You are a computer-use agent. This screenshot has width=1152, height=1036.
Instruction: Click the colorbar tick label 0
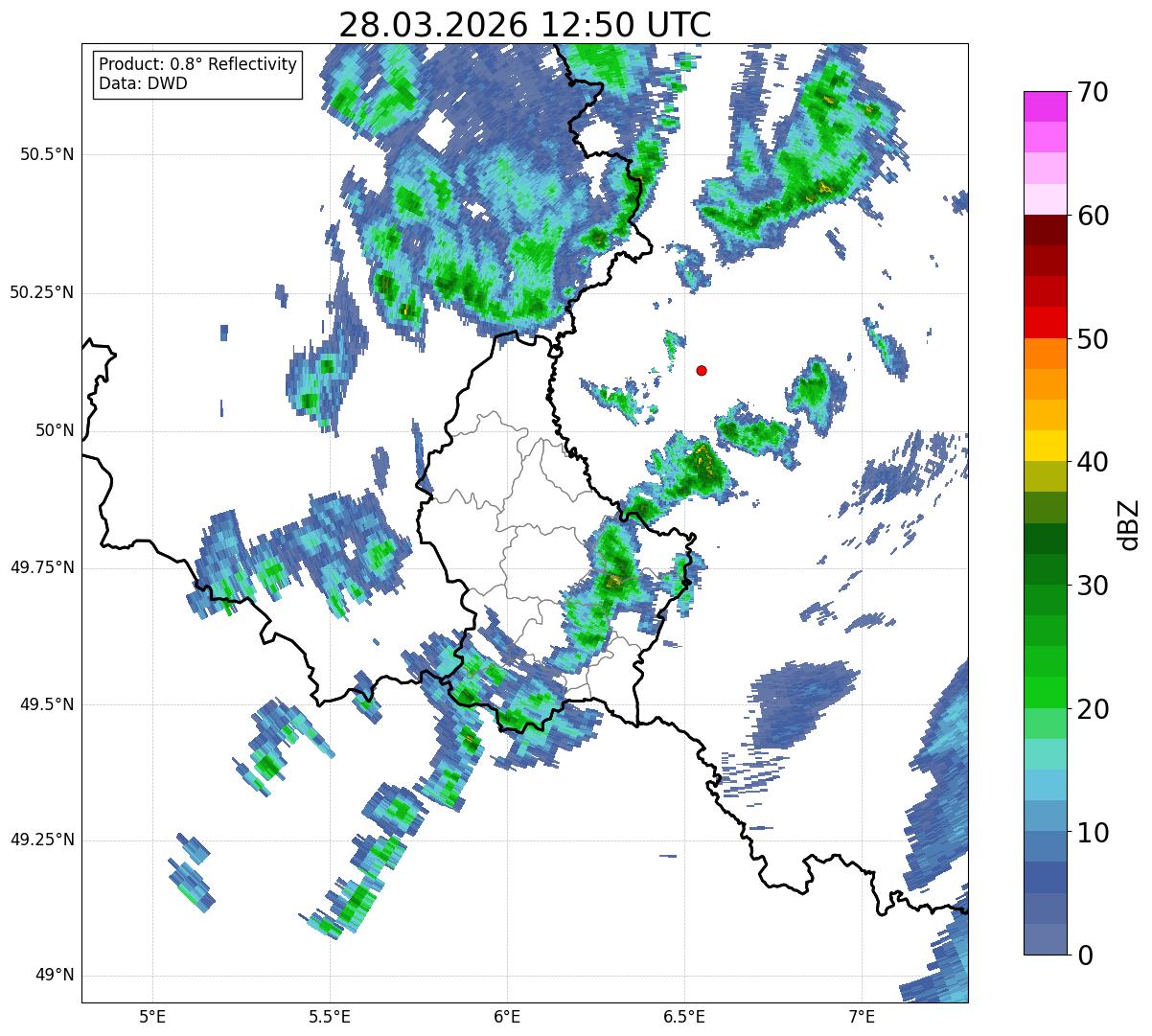1084,955
